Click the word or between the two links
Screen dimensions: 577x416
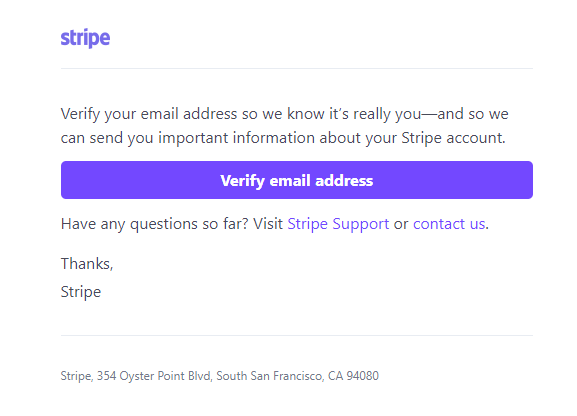[401, 225]
